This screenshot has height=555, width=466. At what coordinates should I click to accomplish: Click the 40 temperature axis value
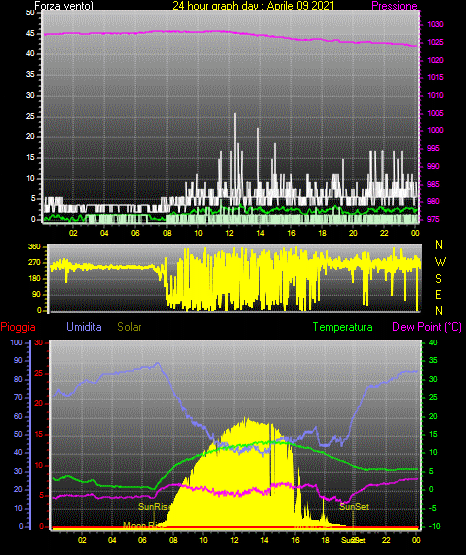[x=433, y=342]
